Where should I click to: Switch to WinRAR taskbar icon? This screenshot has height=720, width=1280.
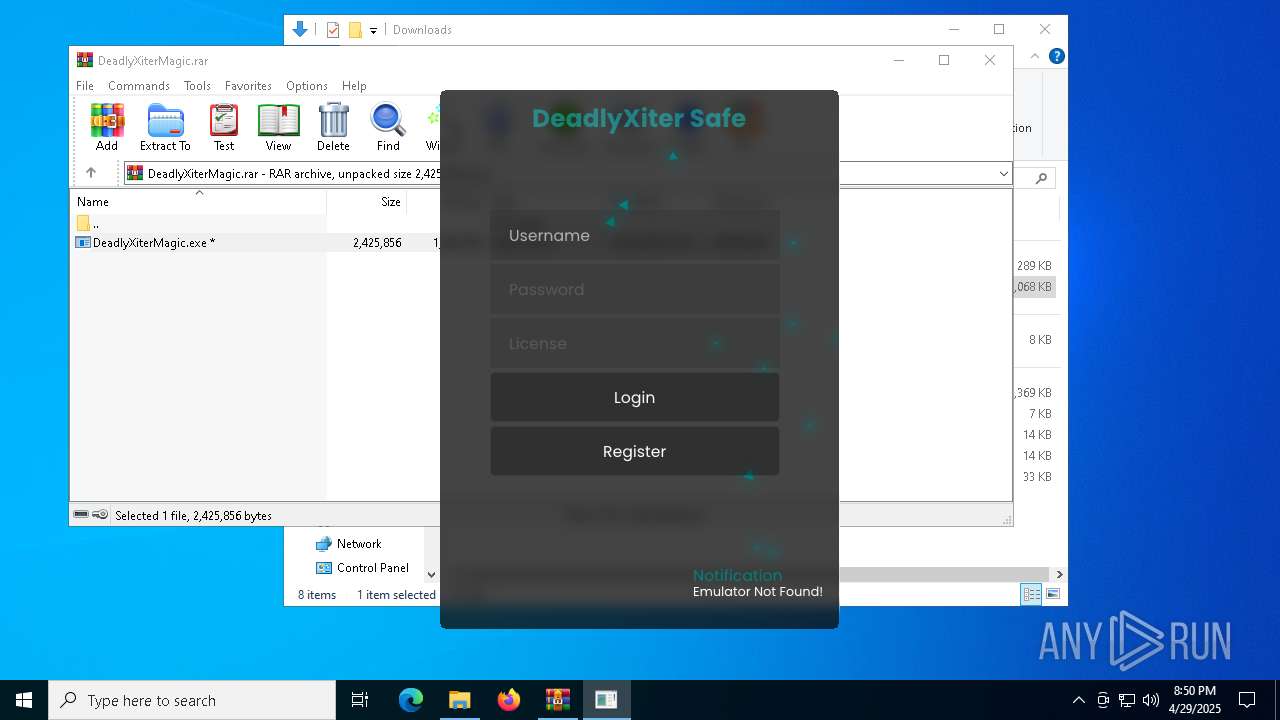coord(558,700)
